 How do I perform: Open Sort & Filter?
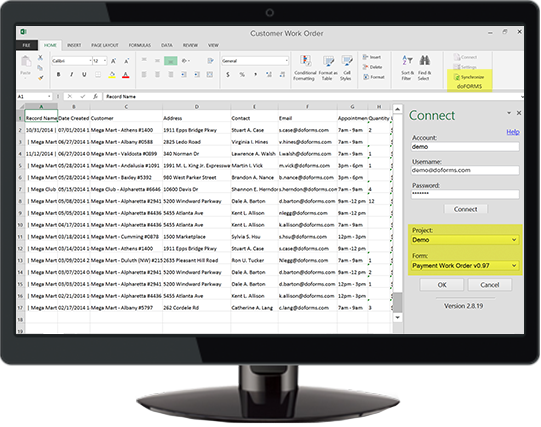pyautogui.click(x=407, y=68)
